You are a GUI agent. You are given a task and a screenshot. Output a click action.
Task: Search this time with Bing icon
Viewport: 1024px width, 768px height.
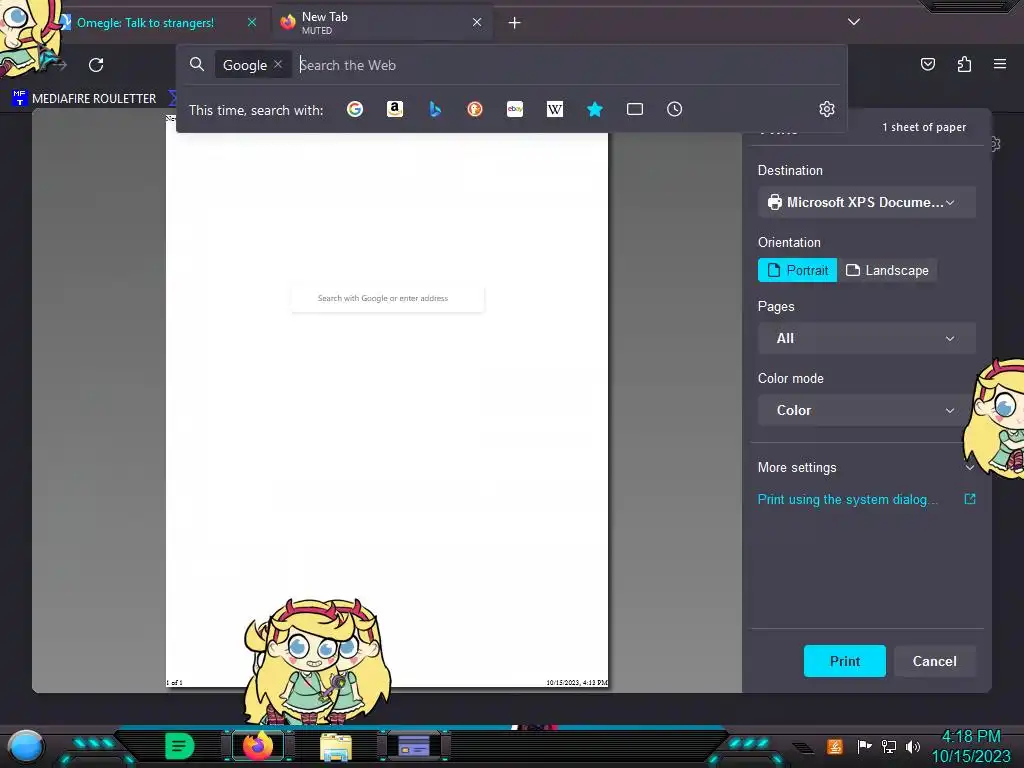point(435,109)
